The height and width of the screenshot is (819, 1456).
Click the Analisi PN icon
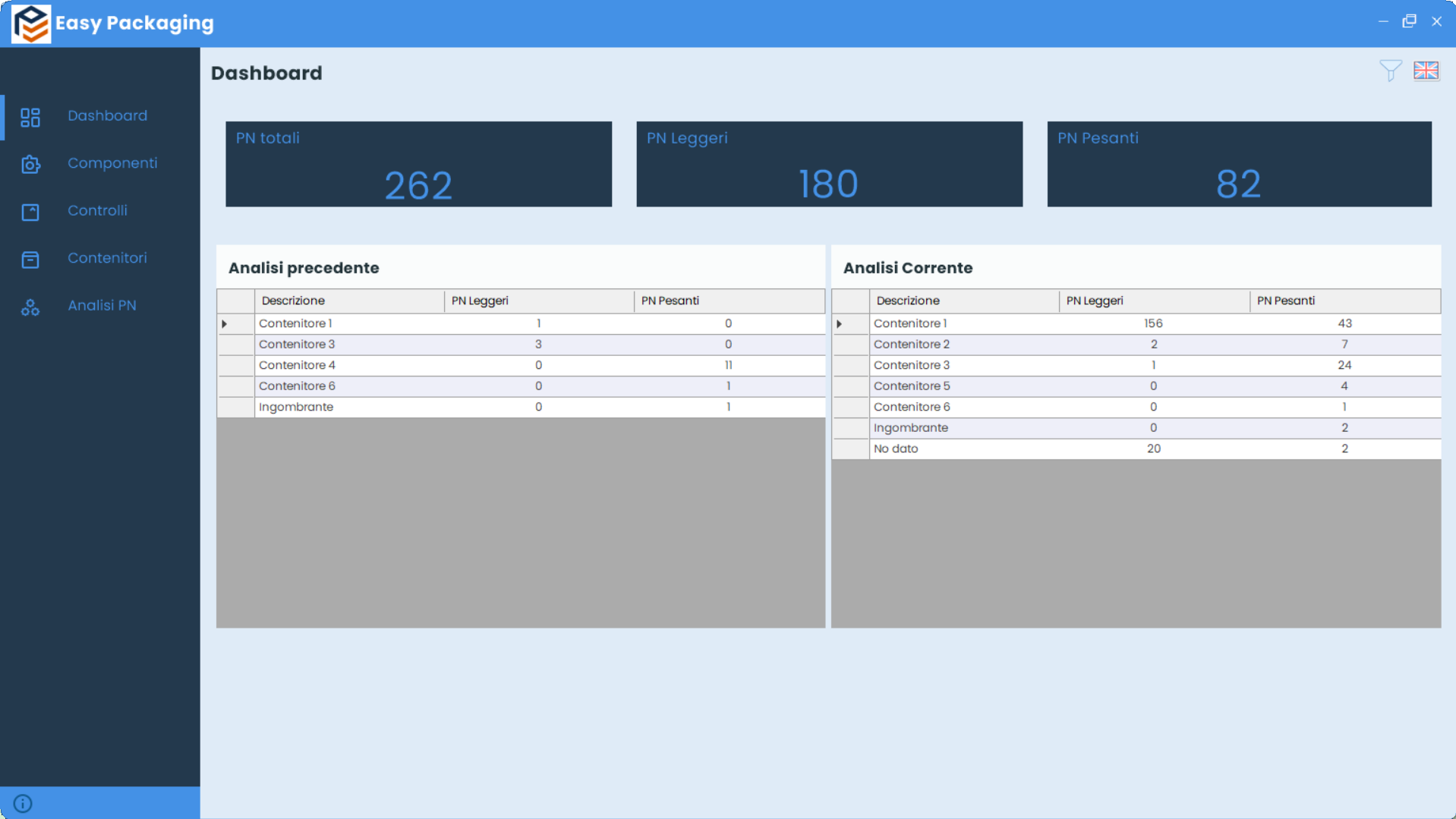[30, 307]
